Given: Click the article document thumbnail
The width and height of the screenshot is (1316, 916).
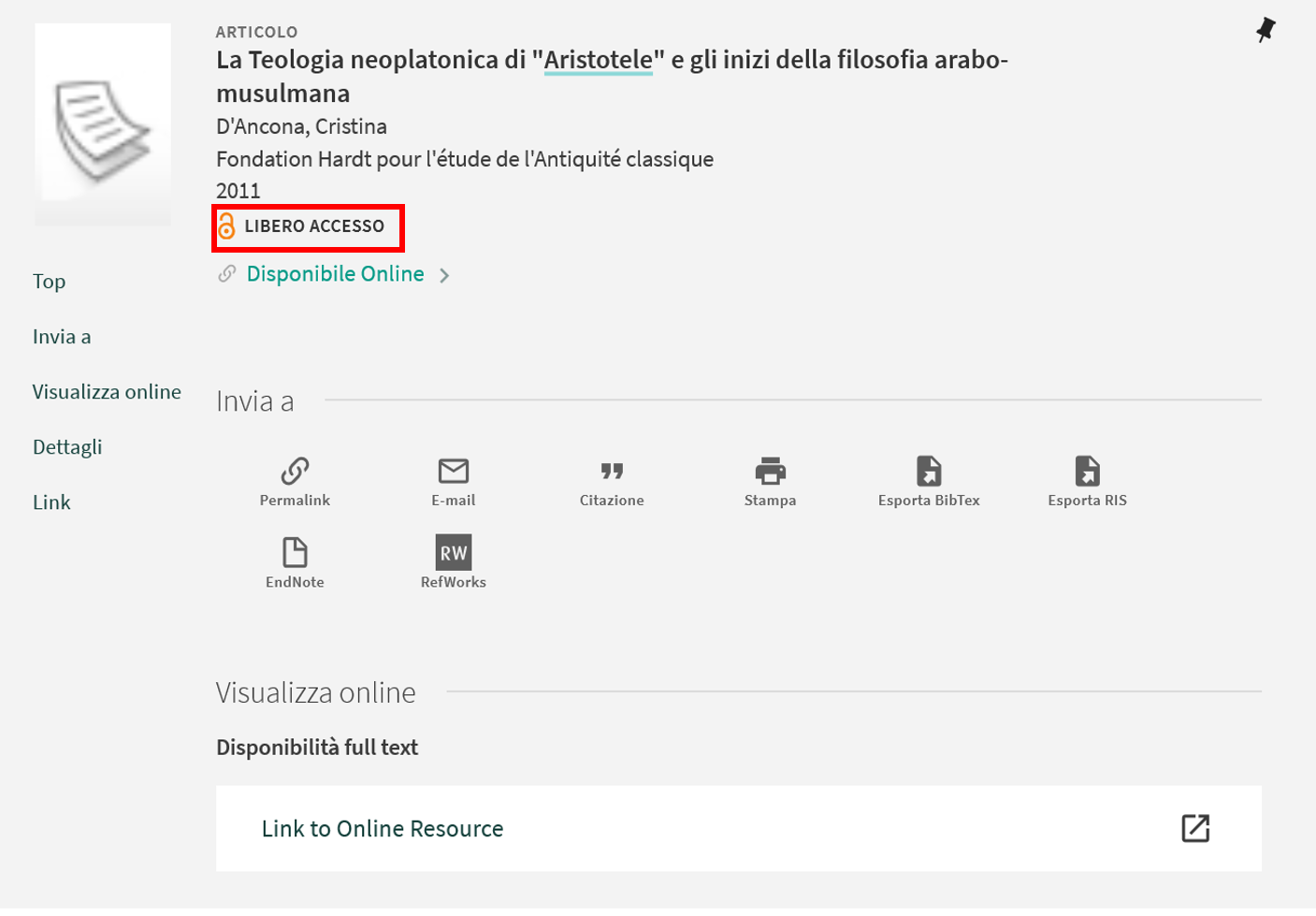Looking at the screenshot, I should click(x=103, y=124).
